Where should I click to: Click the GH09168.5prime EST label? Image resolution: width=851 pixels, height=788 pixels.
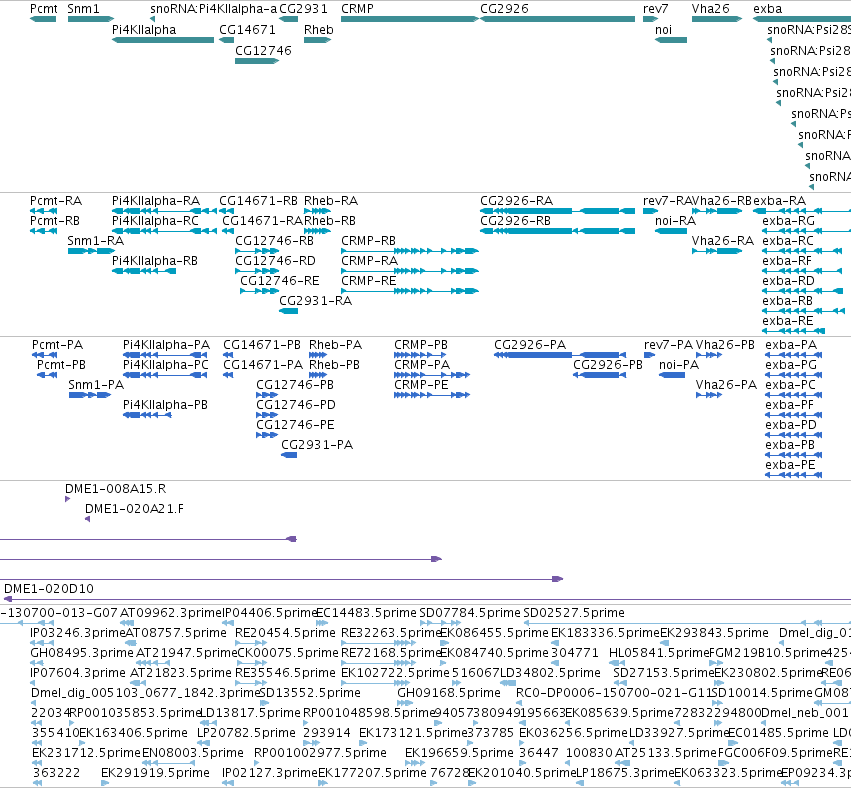point(449,693)
